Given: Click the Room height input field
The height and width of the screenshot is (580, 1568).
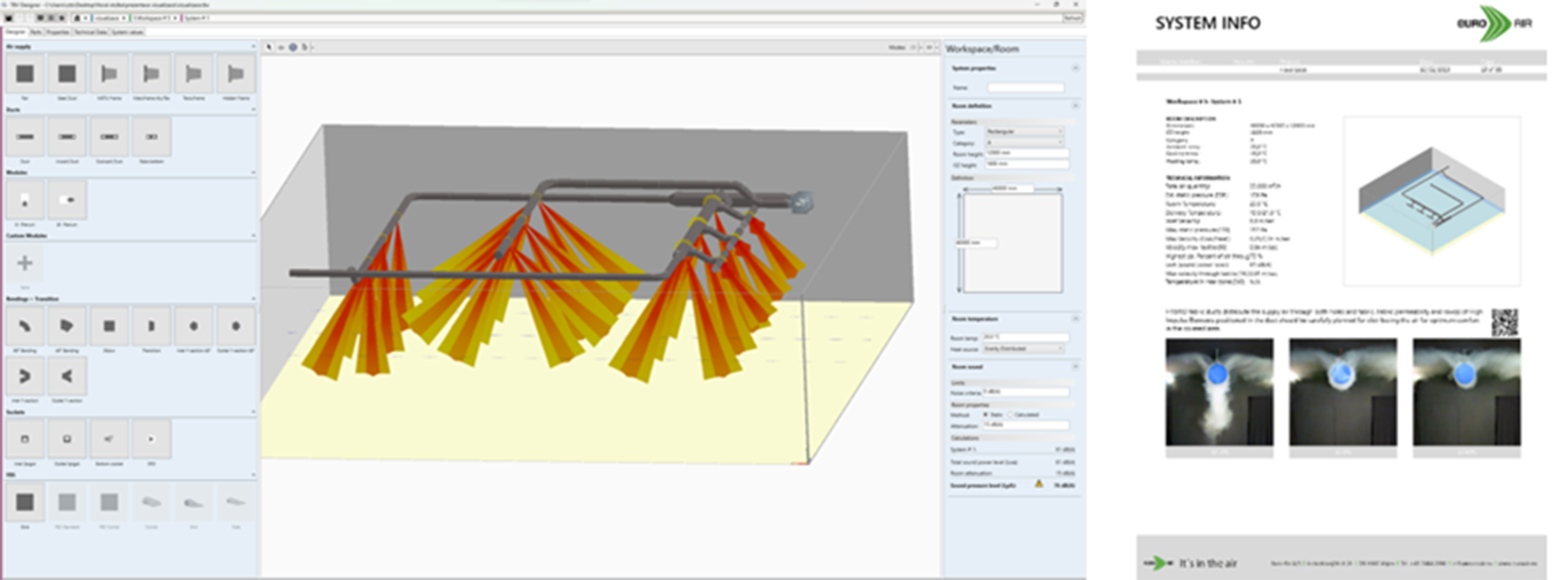Looking at the screenshot, I should [1026, 153].
